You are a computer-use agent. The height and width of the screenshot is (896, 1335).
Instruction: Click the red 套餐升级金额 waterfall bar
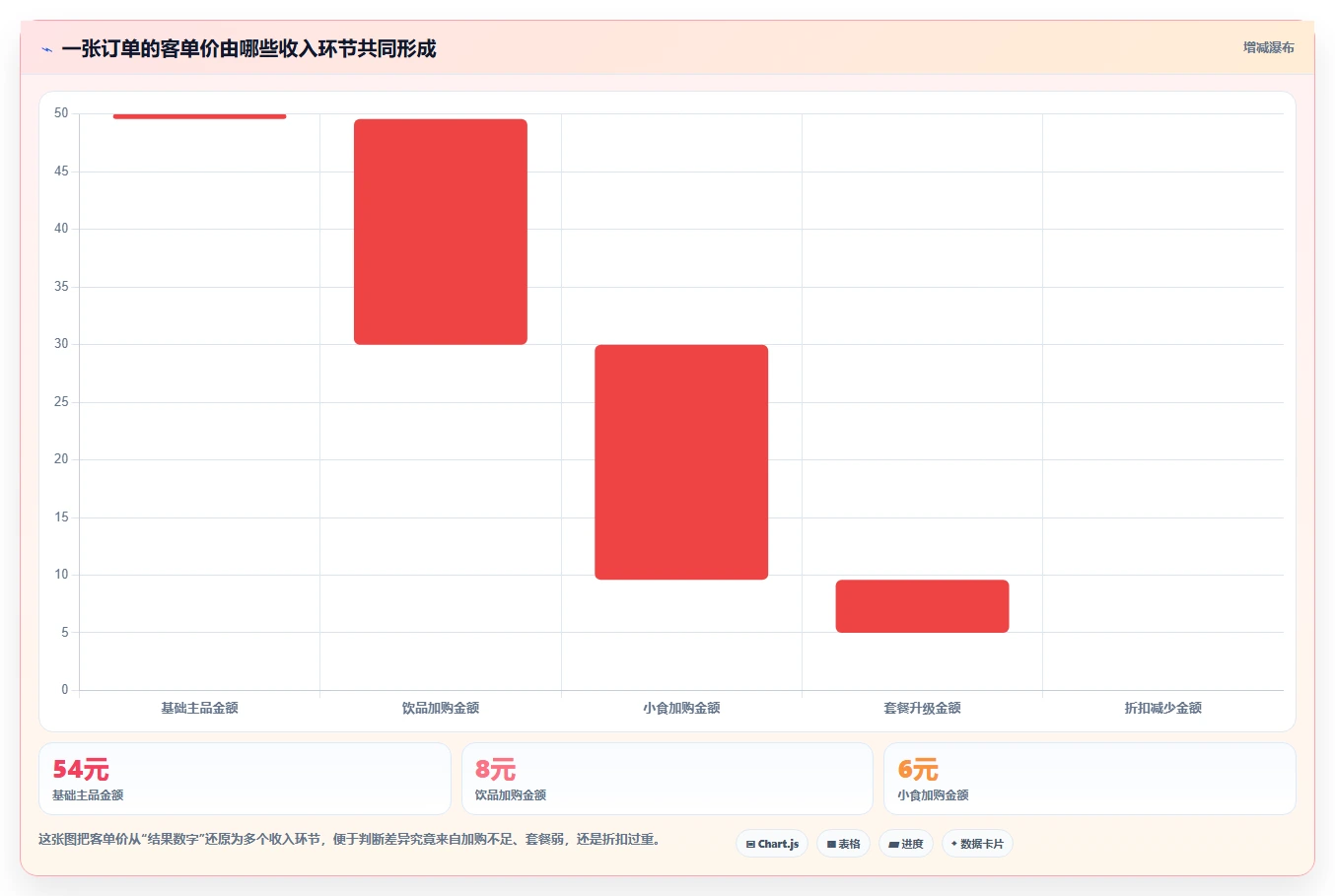(x=922, y=606)
